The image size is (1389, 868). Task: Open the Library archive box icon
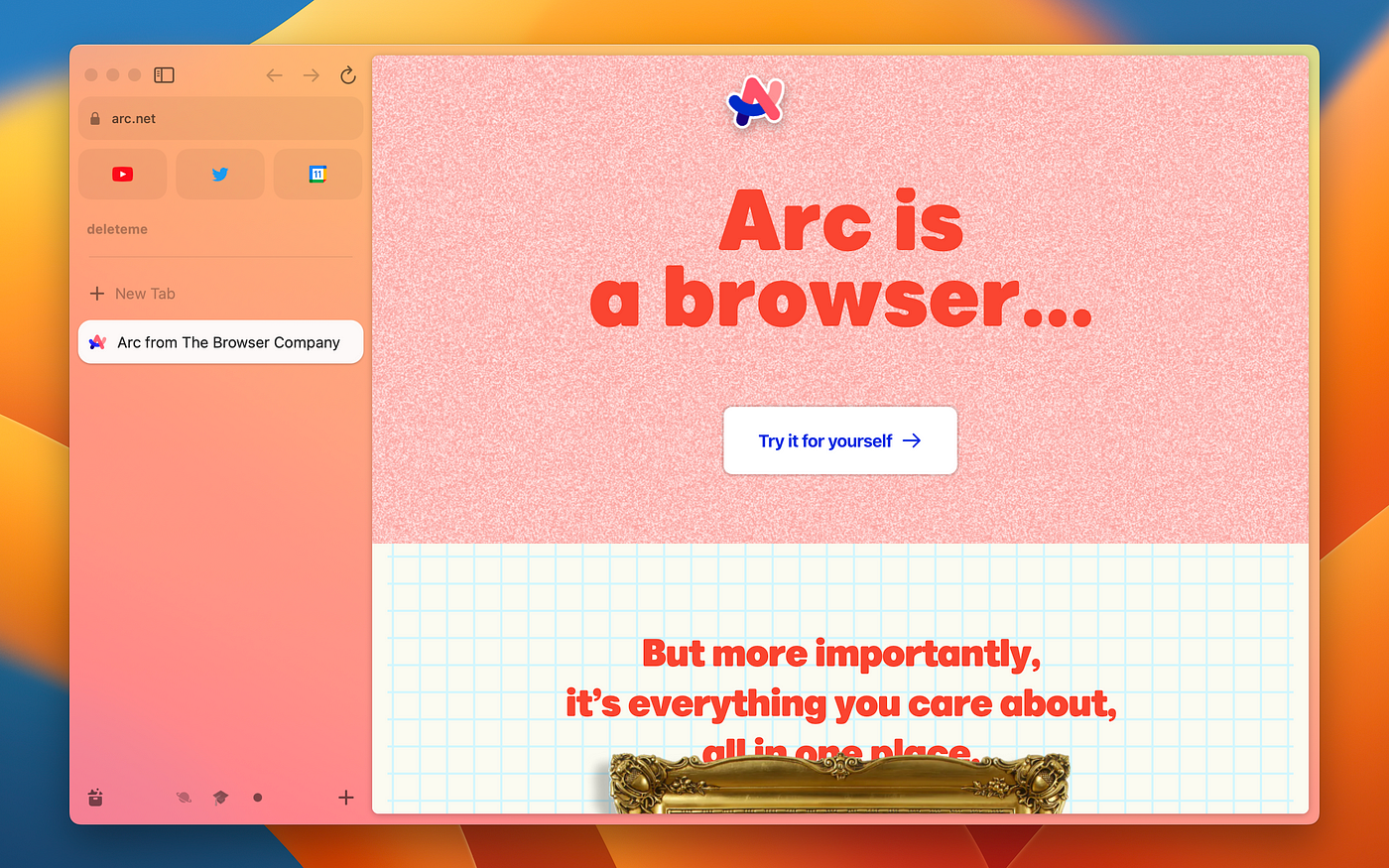click(95, 797)
